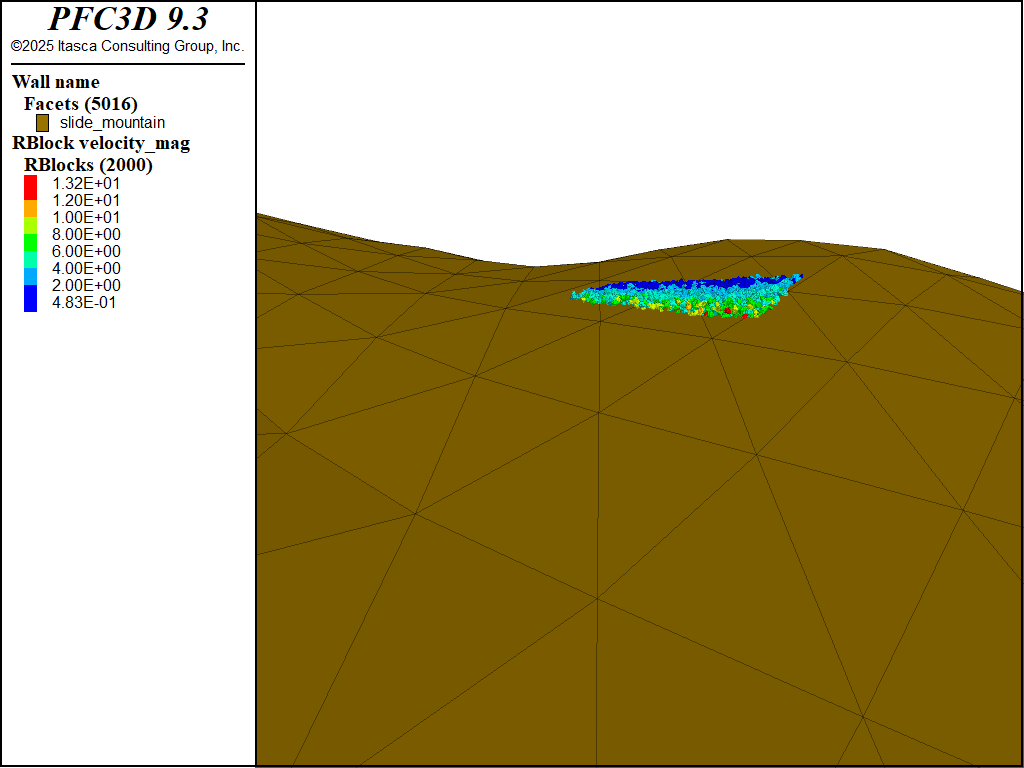Image resolution: width=1024 pixels, height=768 pixels.
Task: Click the slide_mountain brown color swatch
Action: (42, 123)
